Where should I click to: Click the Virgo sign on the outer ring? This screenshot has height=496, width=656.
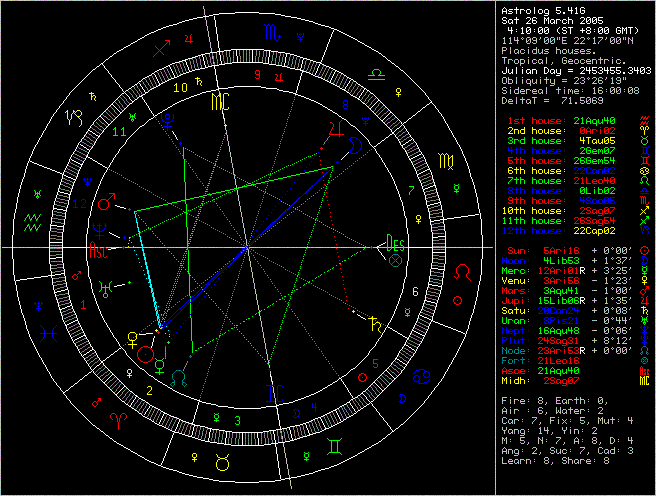pyautogui.click(x=444, y=160)
